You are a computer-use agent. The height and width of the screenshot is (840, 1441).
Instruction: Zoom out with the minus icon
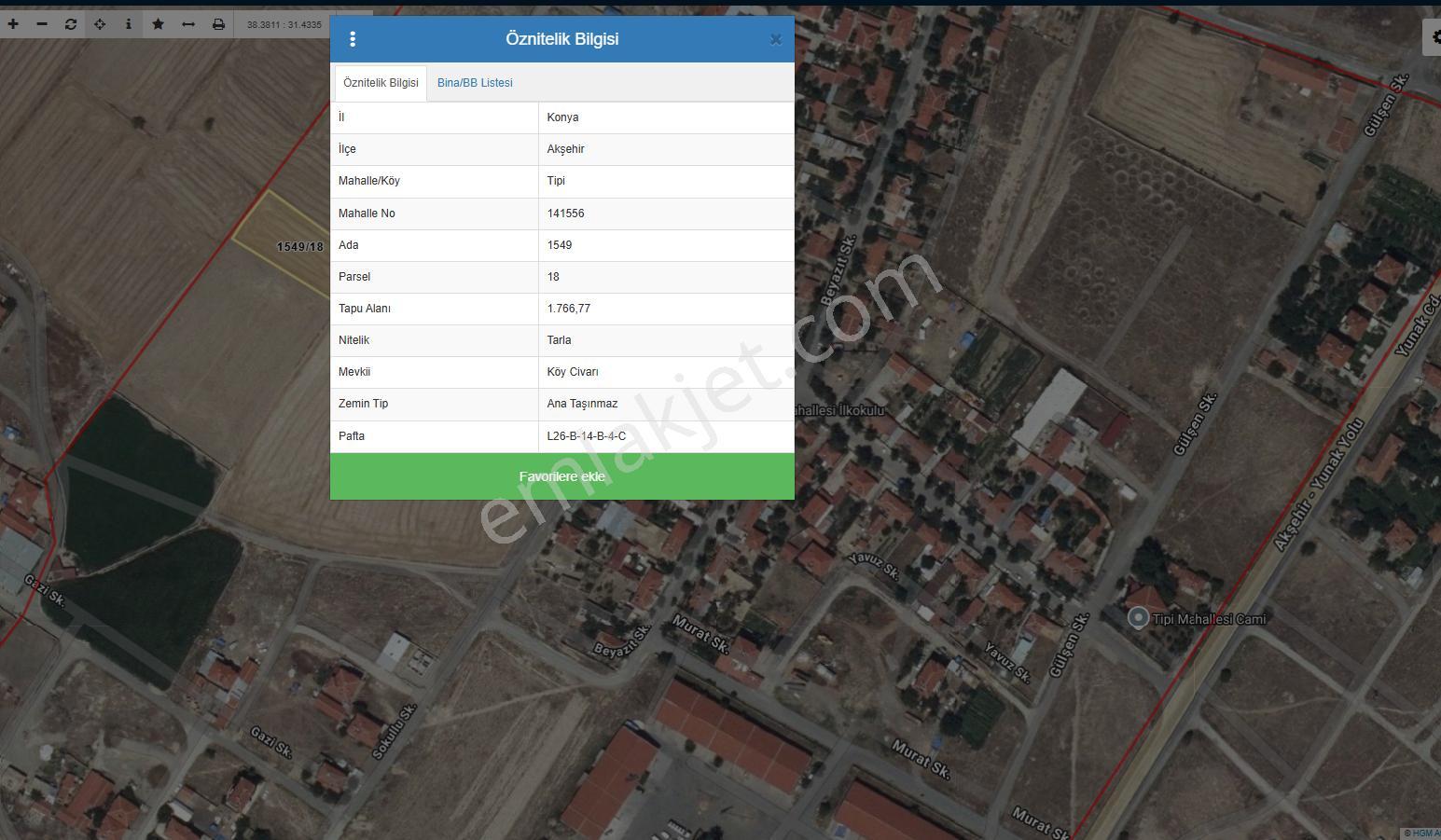click(42, 24)
